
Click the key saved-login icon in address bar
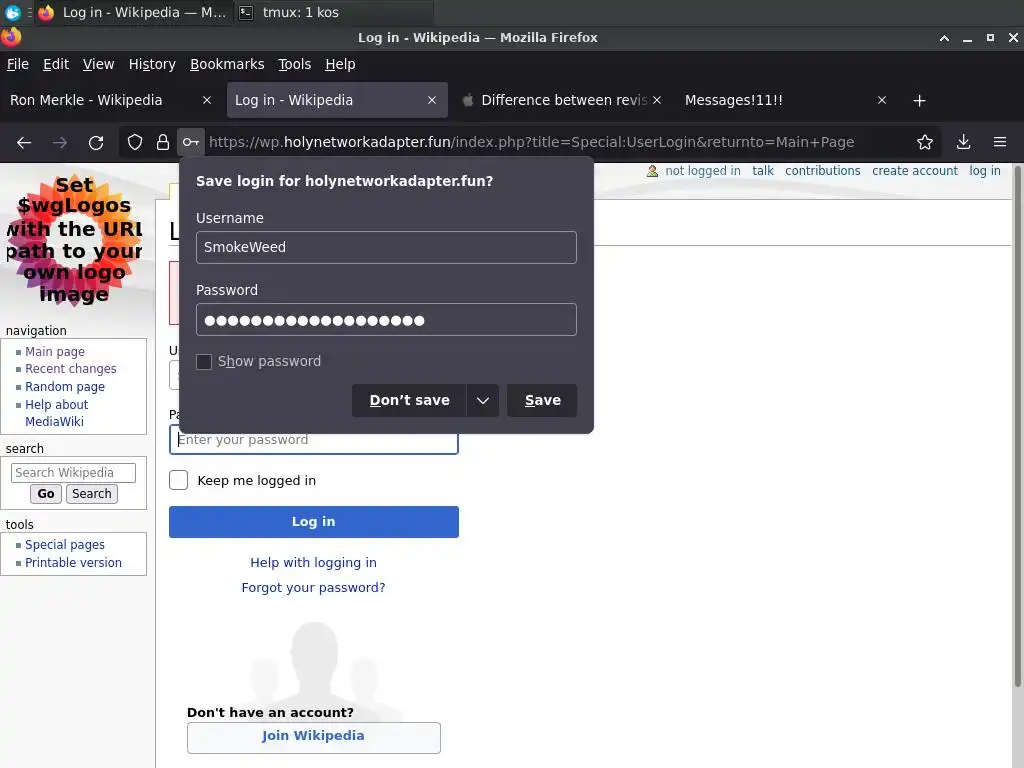coord(191,142)
